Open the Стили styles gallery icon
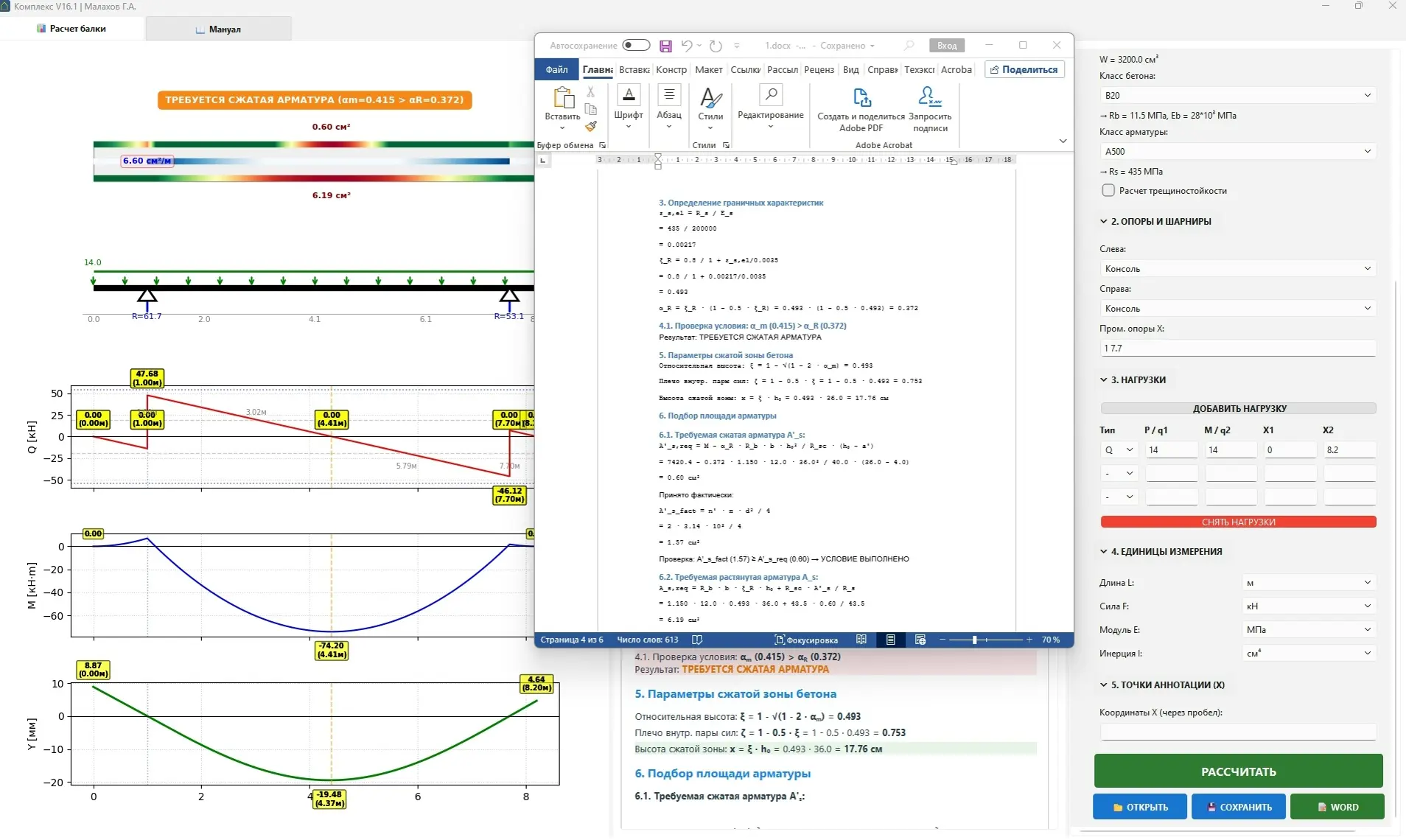Viewport: 1406px width, 840px height. 710,103
